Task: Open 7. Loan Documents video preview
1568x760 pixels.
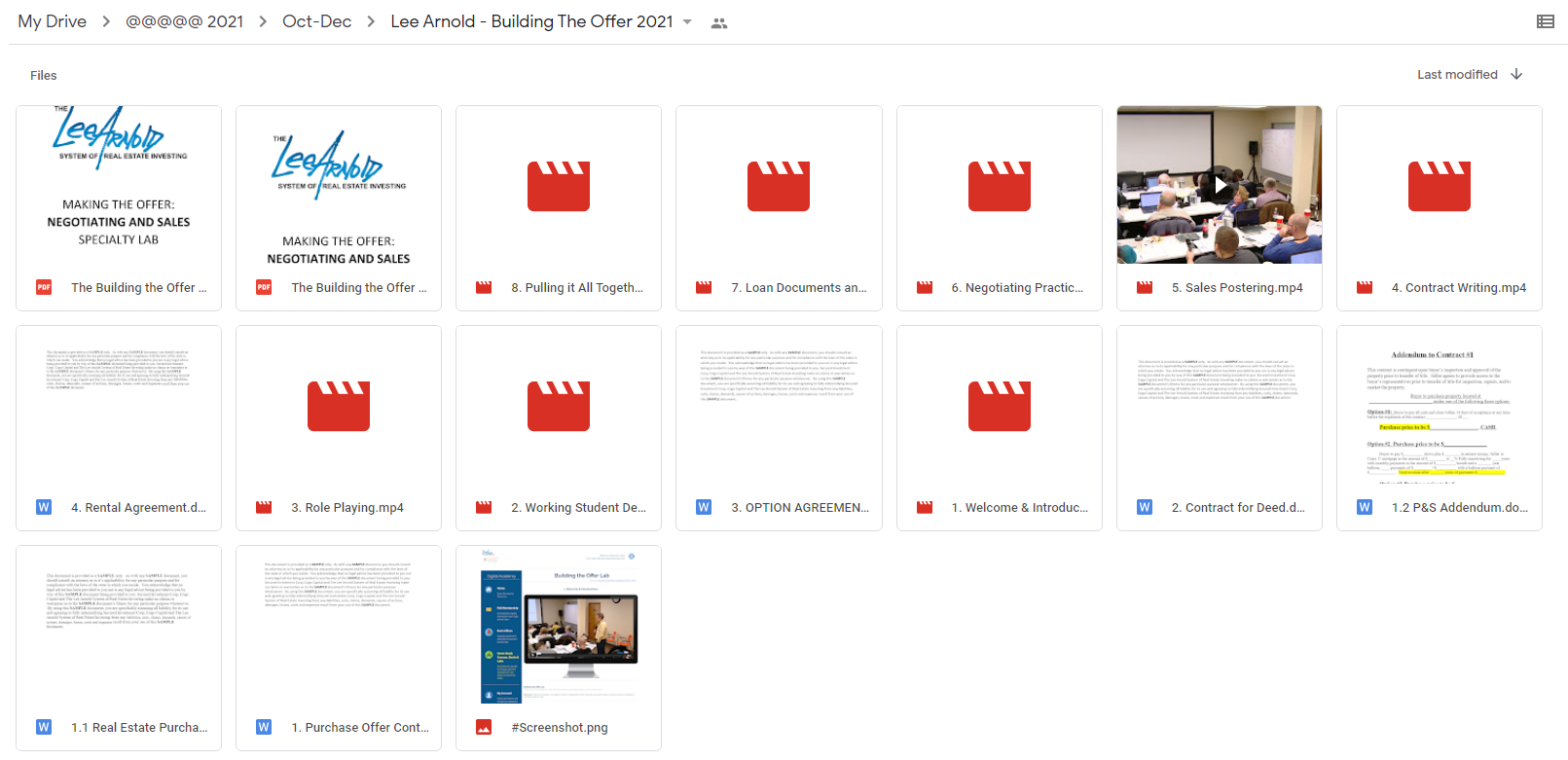Action: click(779, 185)
